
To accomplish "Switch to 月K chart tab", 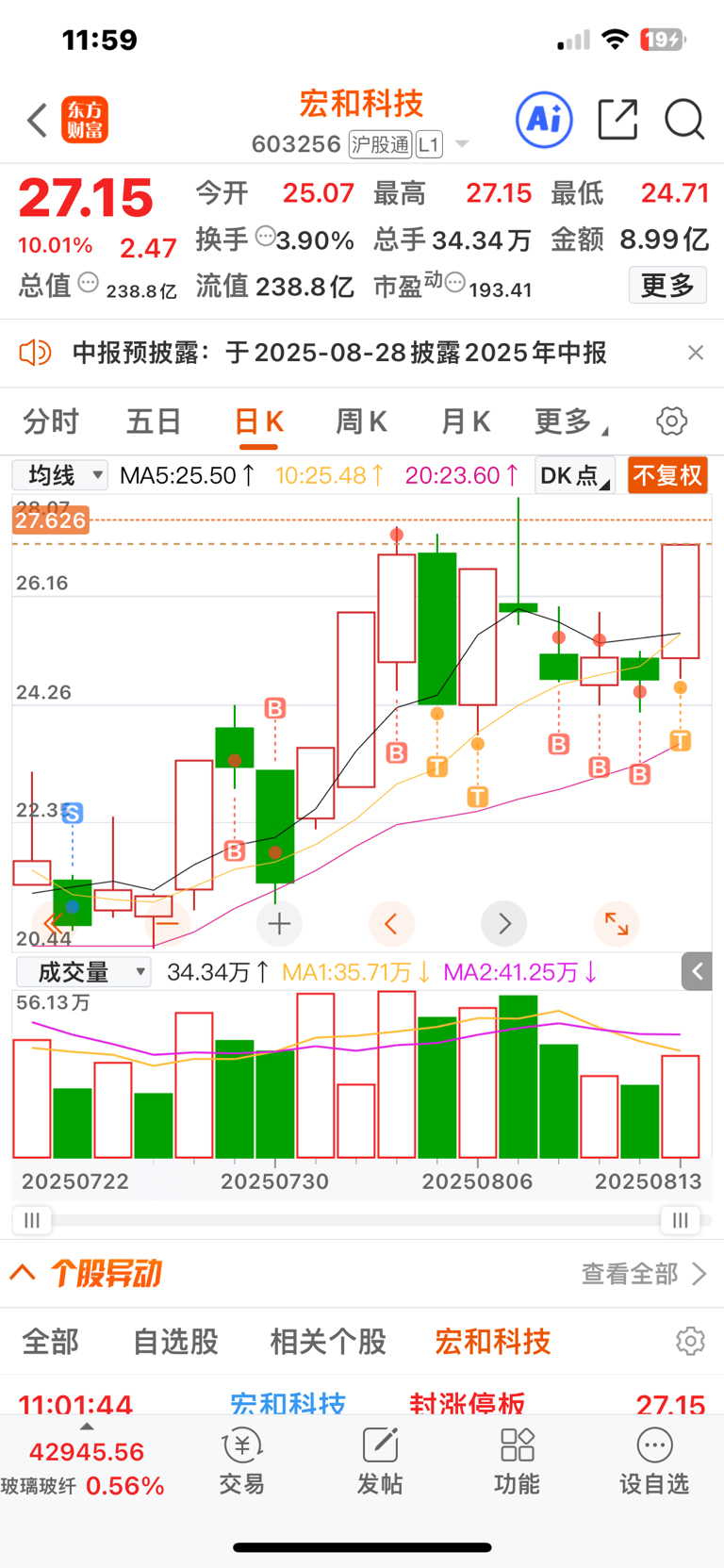I will point(466,421).
